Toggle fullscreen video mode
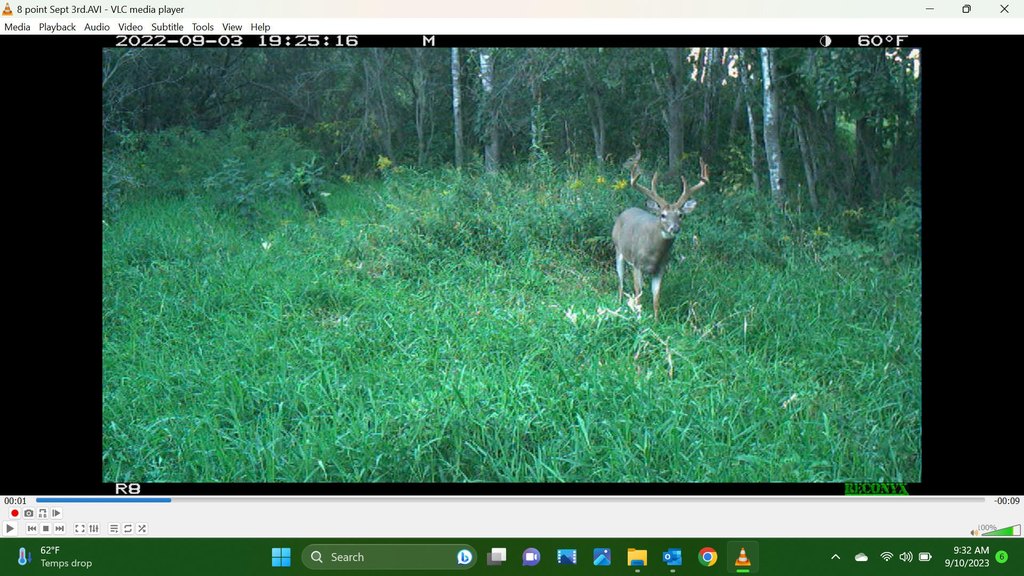Screen dimensions: 1024x576 coord(80,529)
